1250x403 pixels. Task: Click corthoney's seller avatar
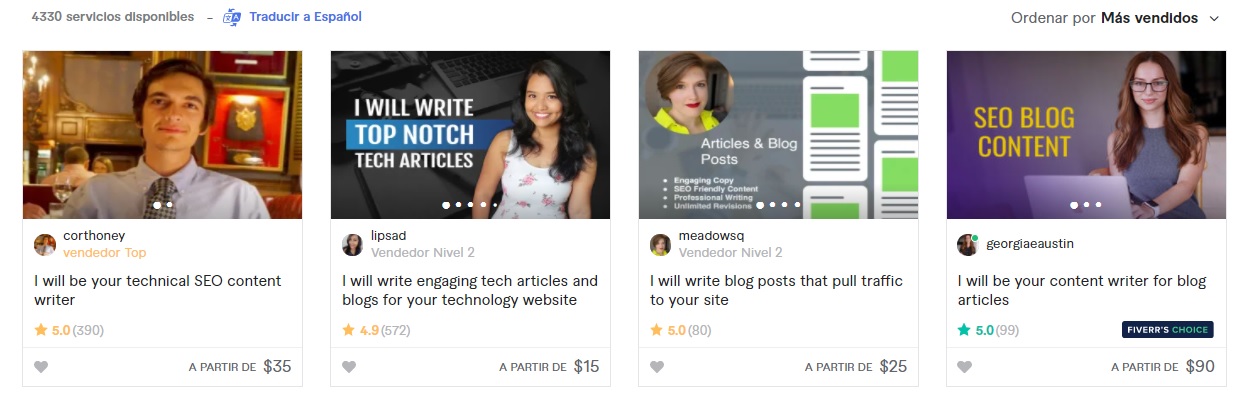45,245
